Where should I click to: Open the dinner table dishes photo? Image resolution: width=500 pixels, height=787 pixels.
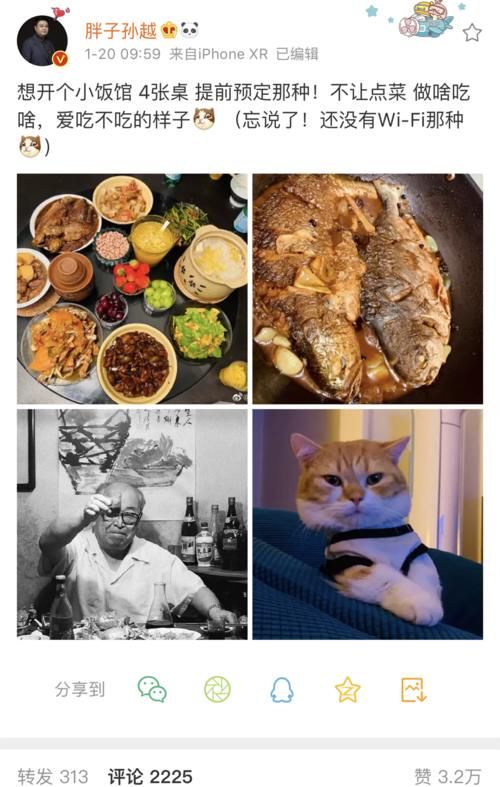tap(132, 289)
